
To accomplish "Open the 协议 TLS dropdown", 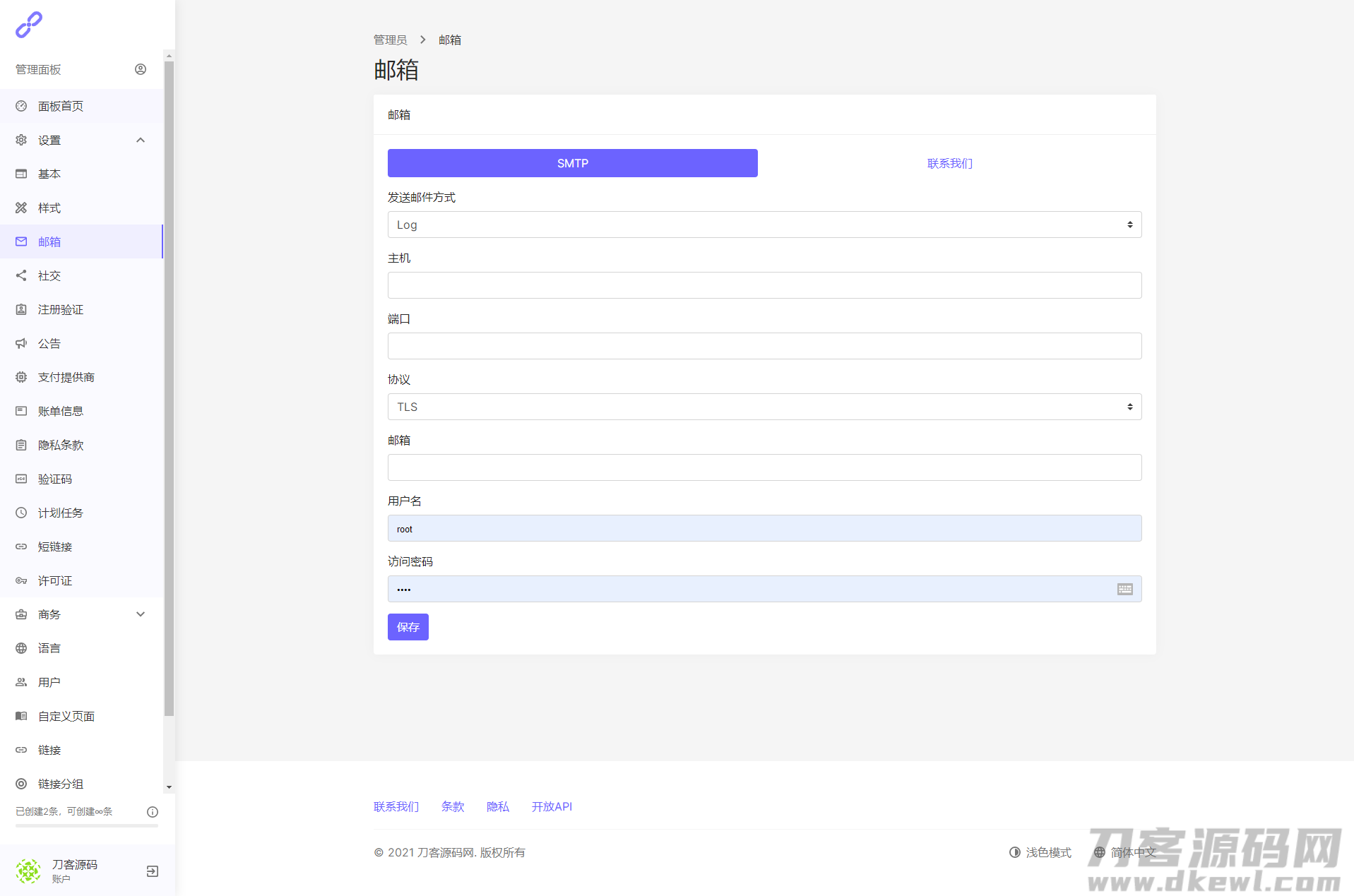I will click(x=764, y=407).
